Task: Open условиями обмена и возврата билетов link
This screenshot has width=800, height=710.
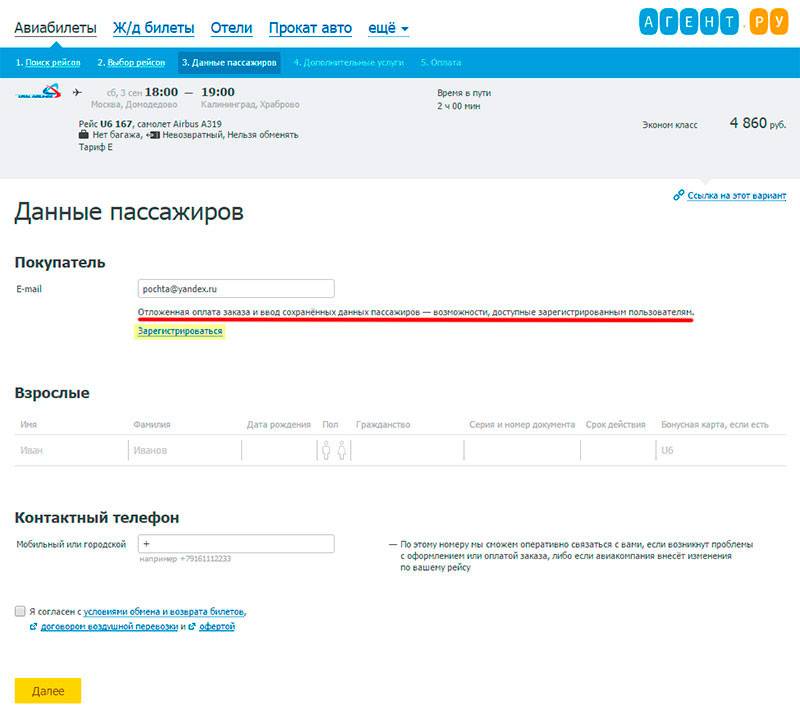Action: [x=164, y=612]
